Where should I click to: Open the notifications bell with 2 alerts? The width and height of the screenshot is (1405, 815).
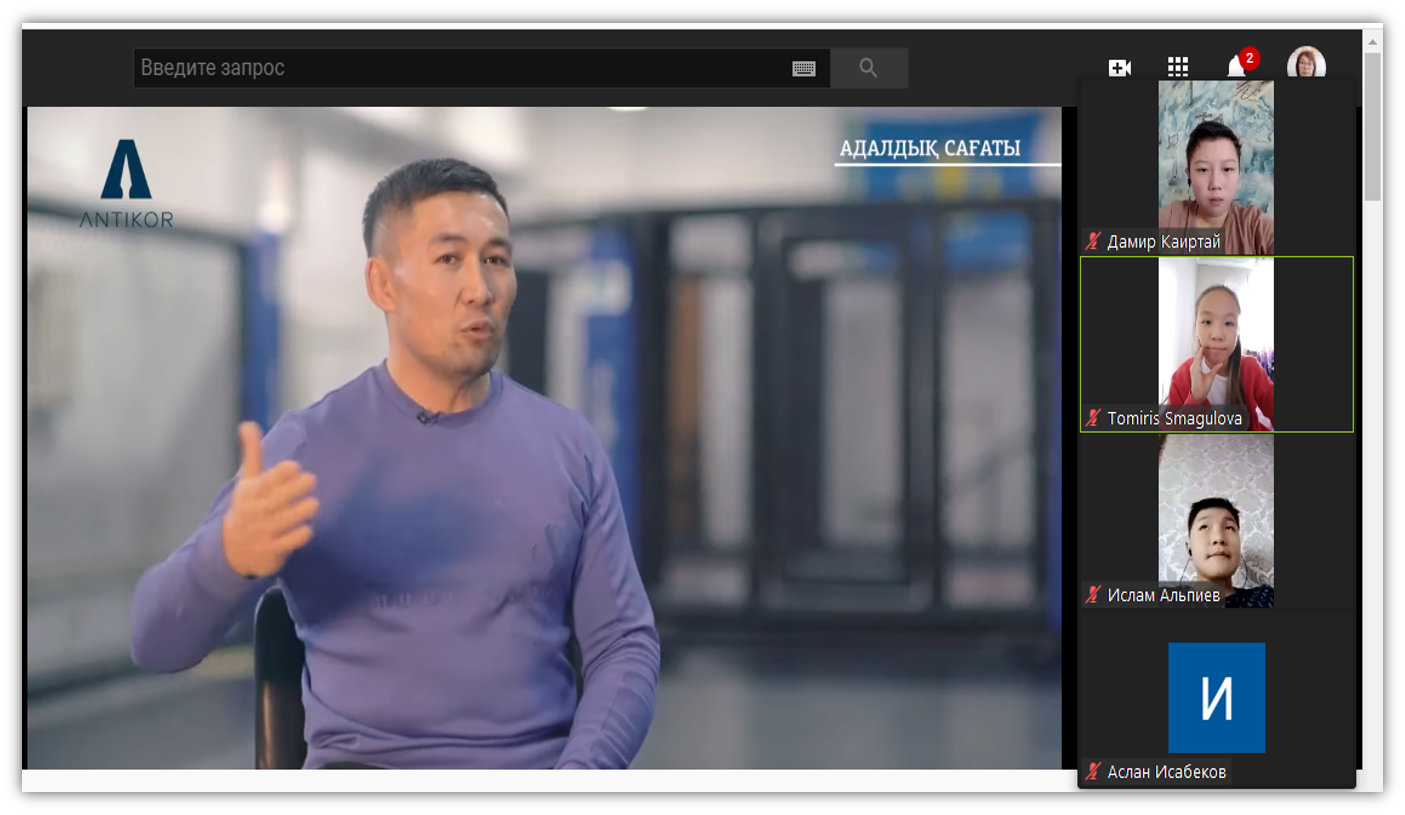[1237, 68]
